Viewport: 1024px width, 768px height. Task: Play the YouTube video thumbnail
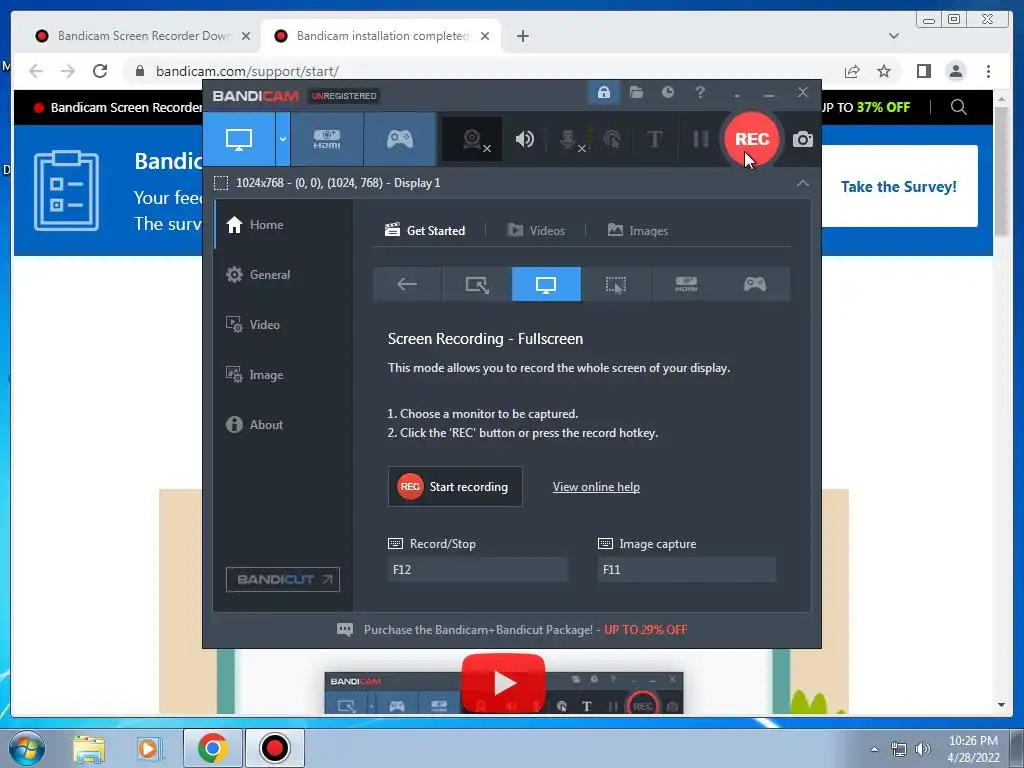point(503,683)
